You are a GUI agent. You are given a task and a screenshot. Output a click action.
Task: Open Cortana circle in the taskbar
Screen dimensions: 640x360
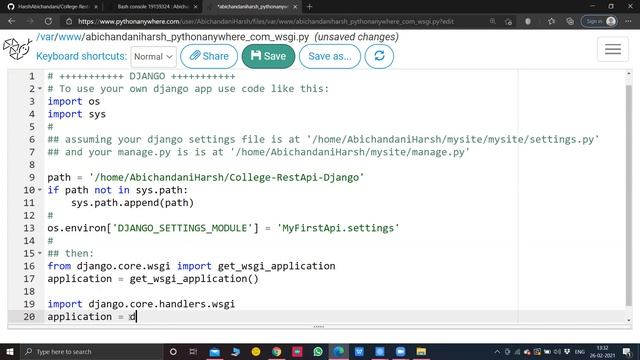click(x=173, y=351)
